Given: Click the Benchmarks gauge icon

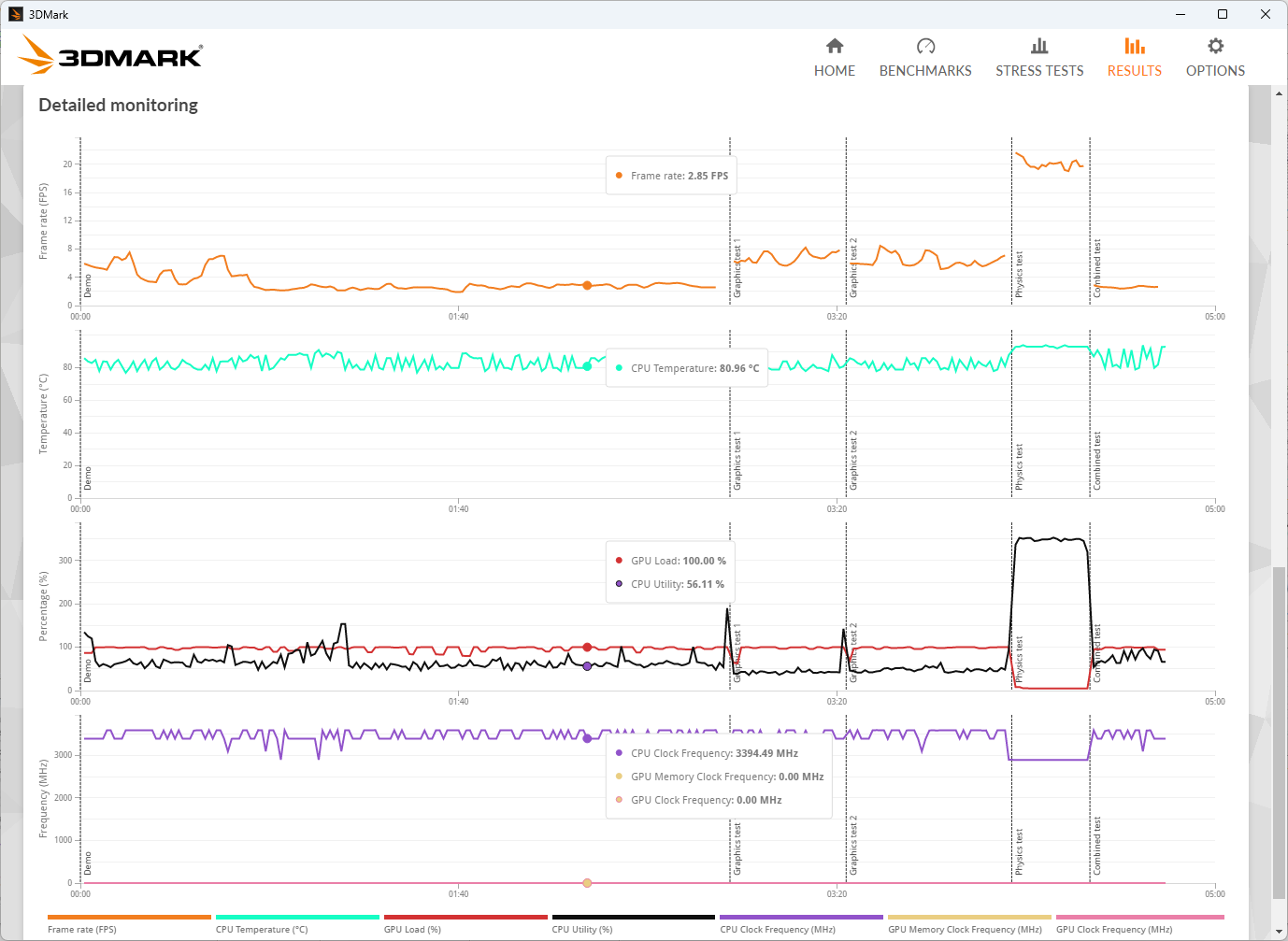Looking at the screenshot, I should click(925, 46).
